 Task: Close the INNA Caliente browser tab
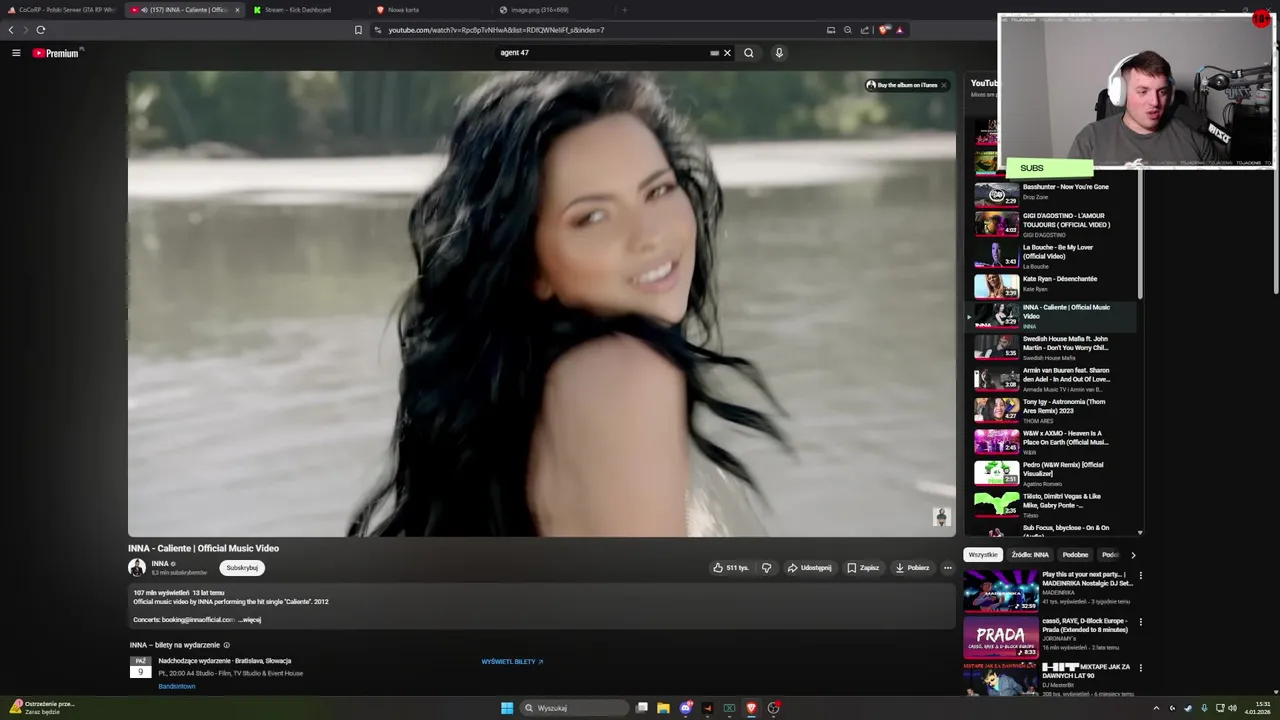[237, 10]
